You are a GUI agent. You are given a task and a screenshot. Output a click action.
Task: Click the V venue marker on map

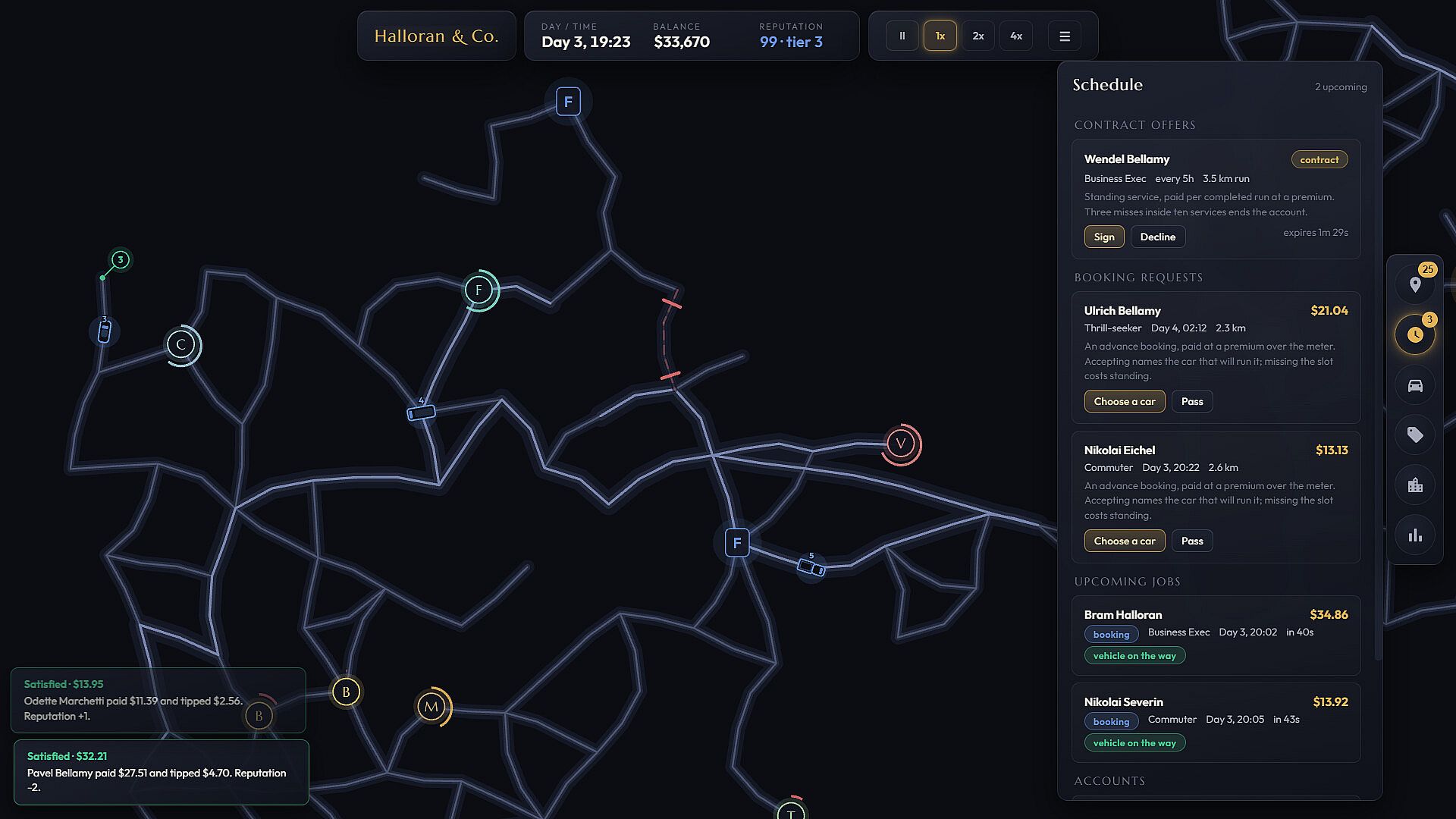[901, 444]
